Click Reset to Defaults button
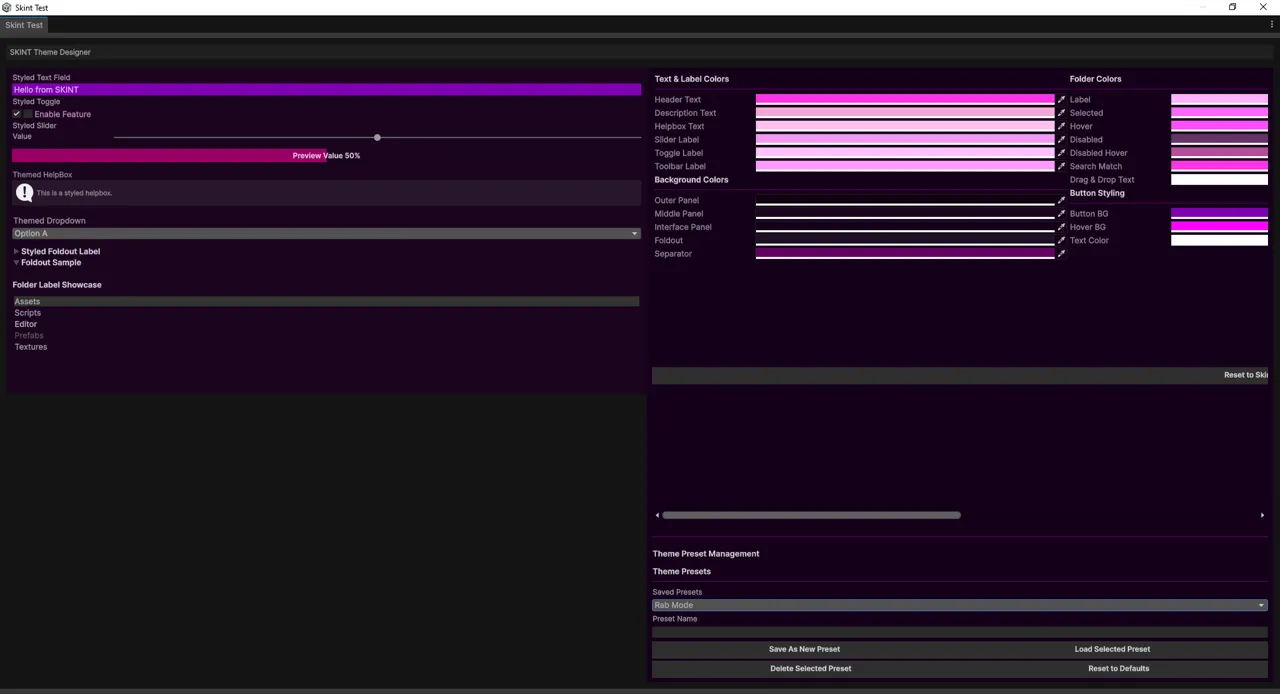Image resolution: width=1280 pixels, height=694 pixels. [x=1118, y=669]
